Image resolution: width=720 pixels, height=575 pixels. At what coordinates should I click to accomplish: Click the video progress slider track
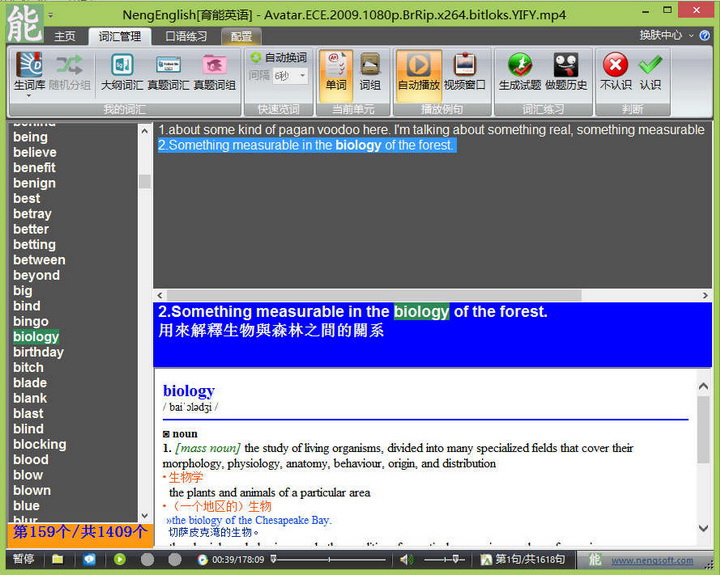(x=329, y=559)
